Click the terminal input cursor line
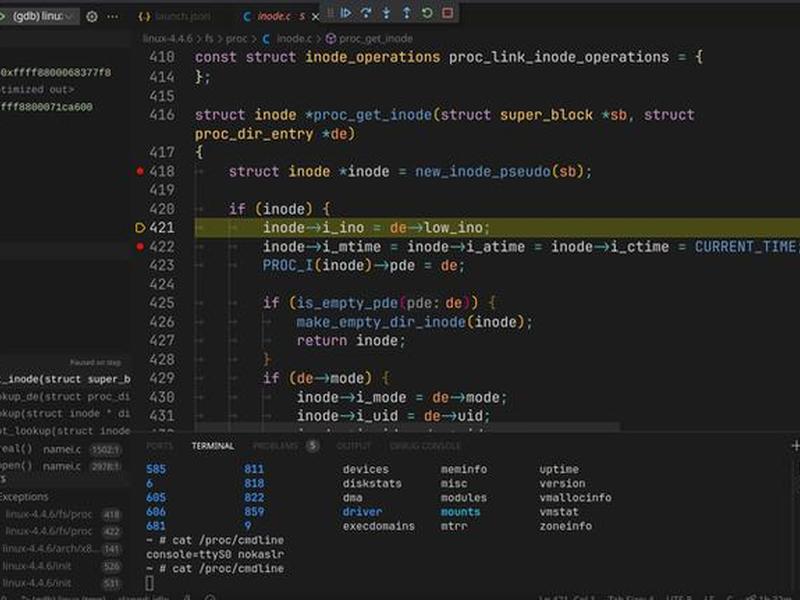Viewport: 800px width, 600px height. (149, 583)
